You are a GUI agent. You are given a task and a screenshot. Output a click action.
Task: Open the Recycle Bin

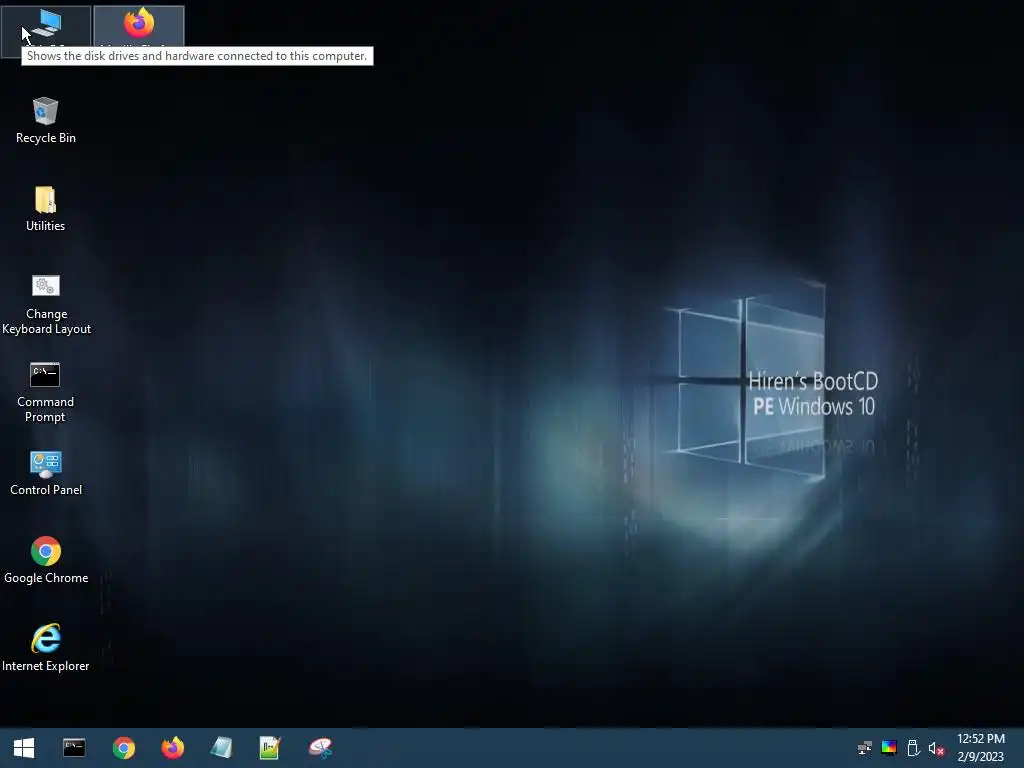coord(46,120)
